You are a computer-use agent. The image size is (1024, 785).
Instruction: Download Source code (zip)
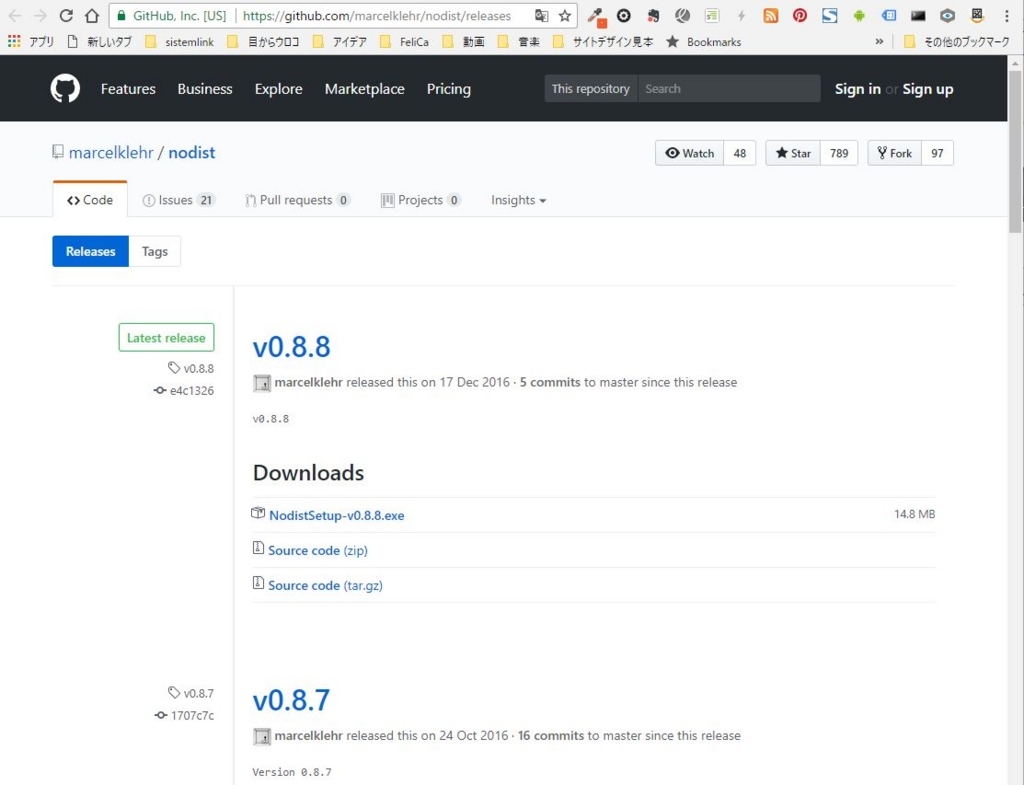point(317,551)
